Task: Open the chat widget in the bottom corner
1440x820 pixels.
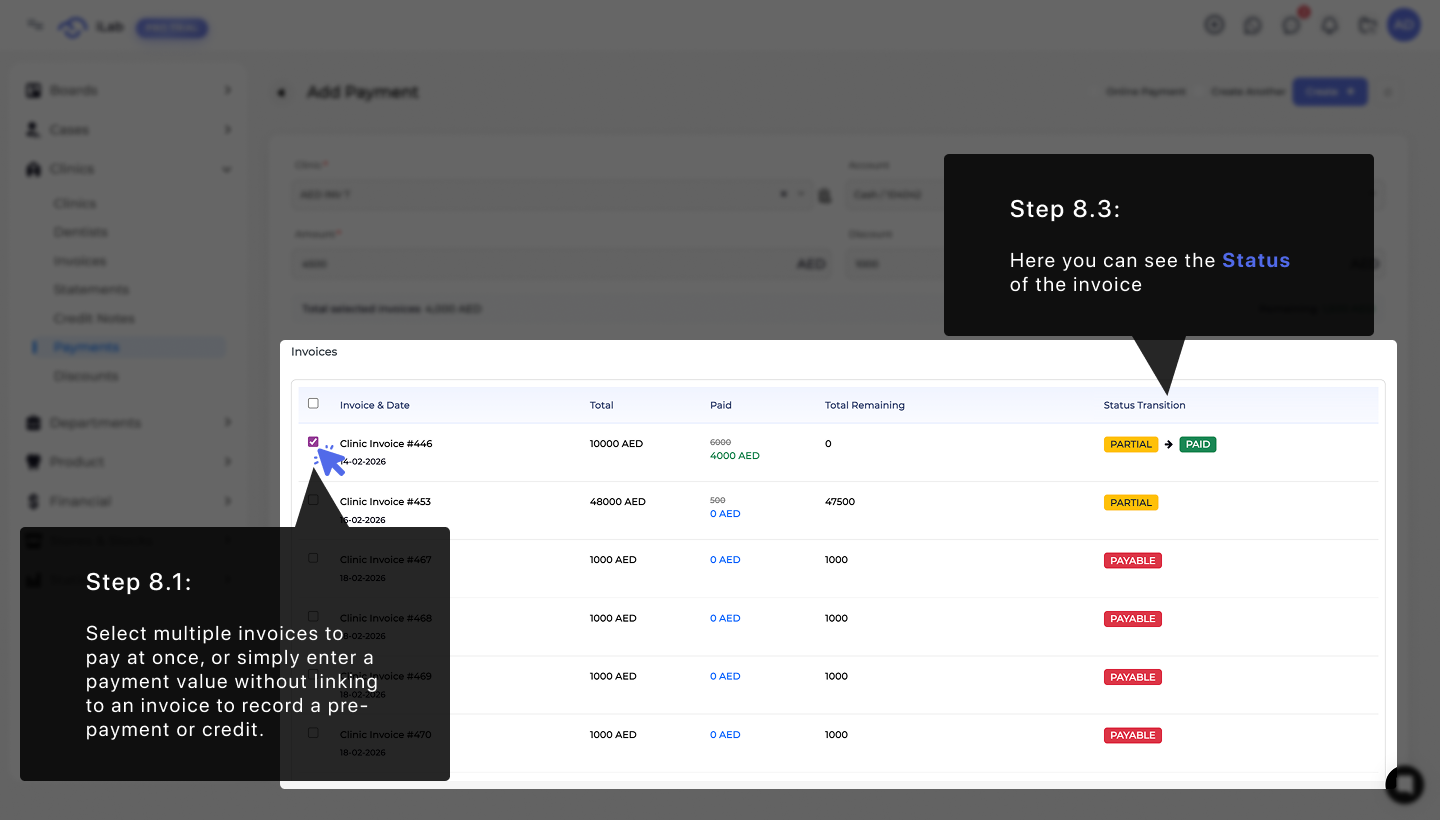Action: (1404, 784)
